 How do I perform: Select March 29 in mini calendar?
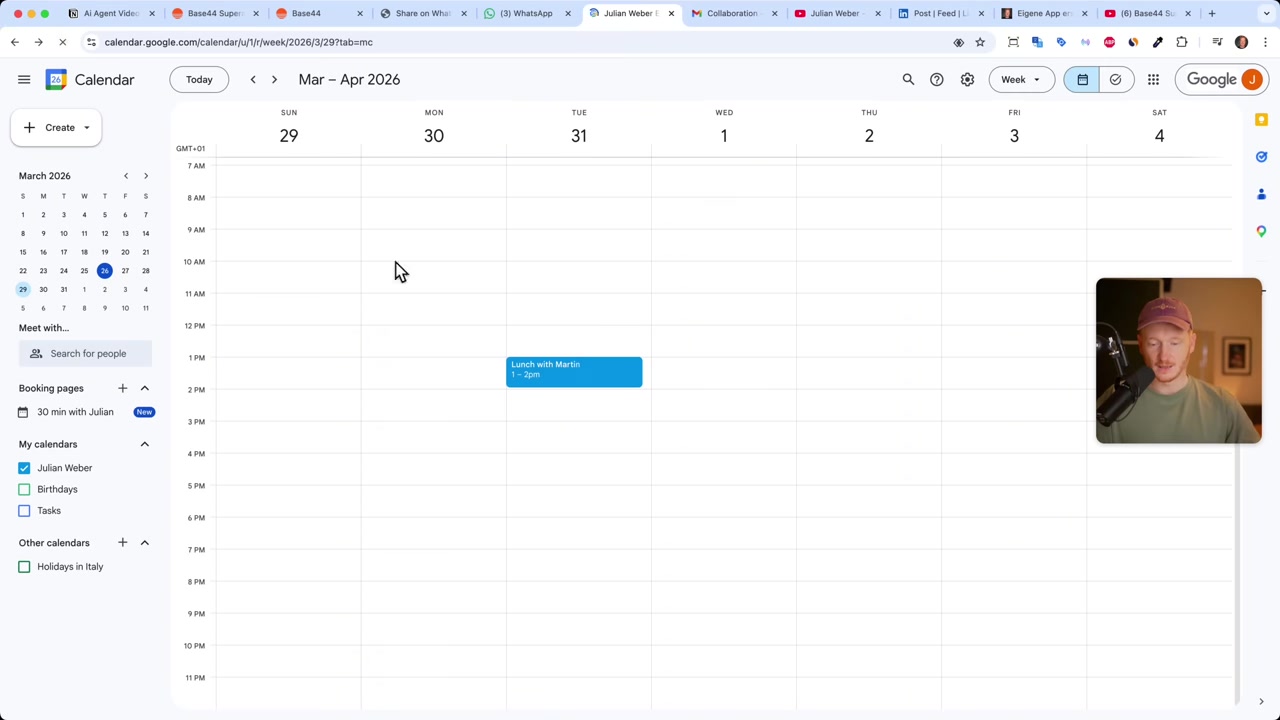[x=23, y=289]
